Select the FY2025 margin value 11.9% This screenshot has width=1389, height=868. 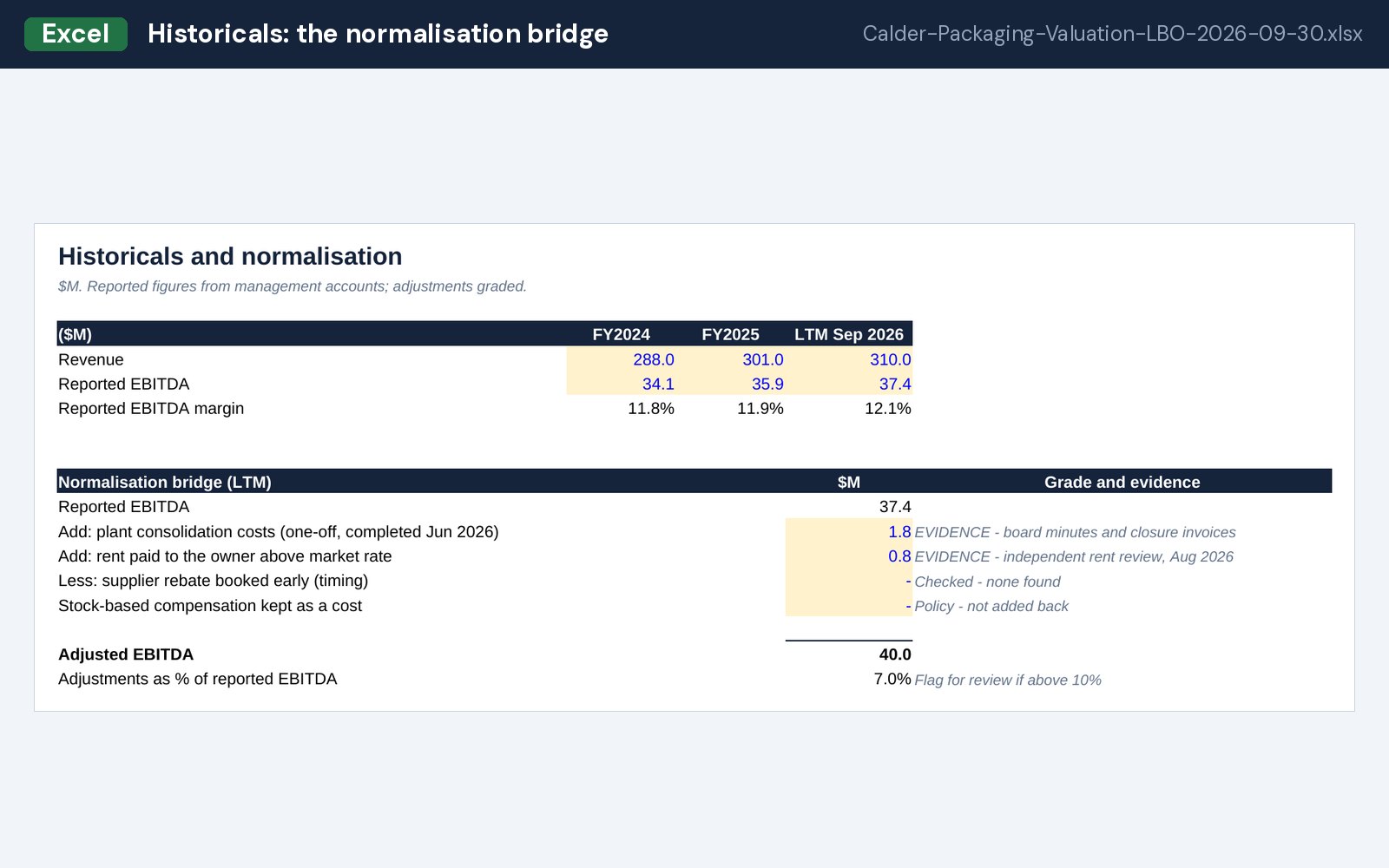tap(760, 408)
